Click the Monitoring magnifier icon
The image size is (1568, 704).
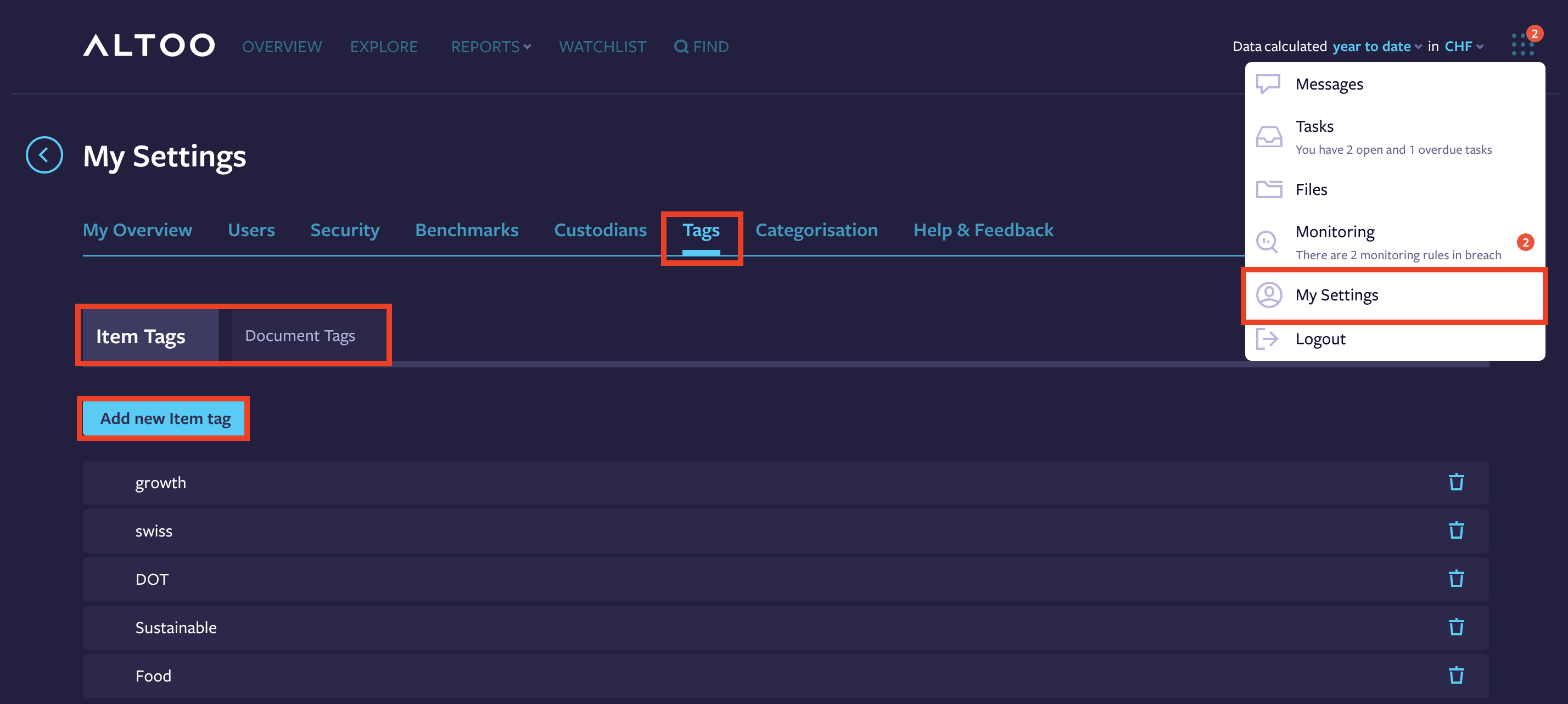tap(1267, 242)
